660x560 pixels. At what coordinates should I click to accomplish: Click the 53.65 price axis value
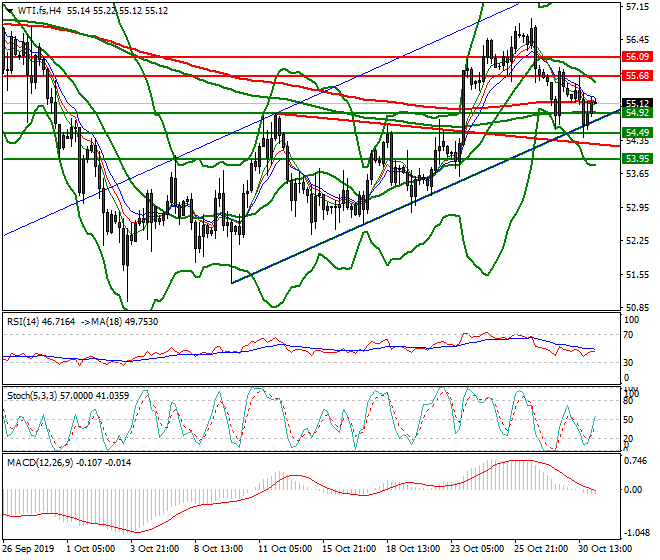point(637,173)
